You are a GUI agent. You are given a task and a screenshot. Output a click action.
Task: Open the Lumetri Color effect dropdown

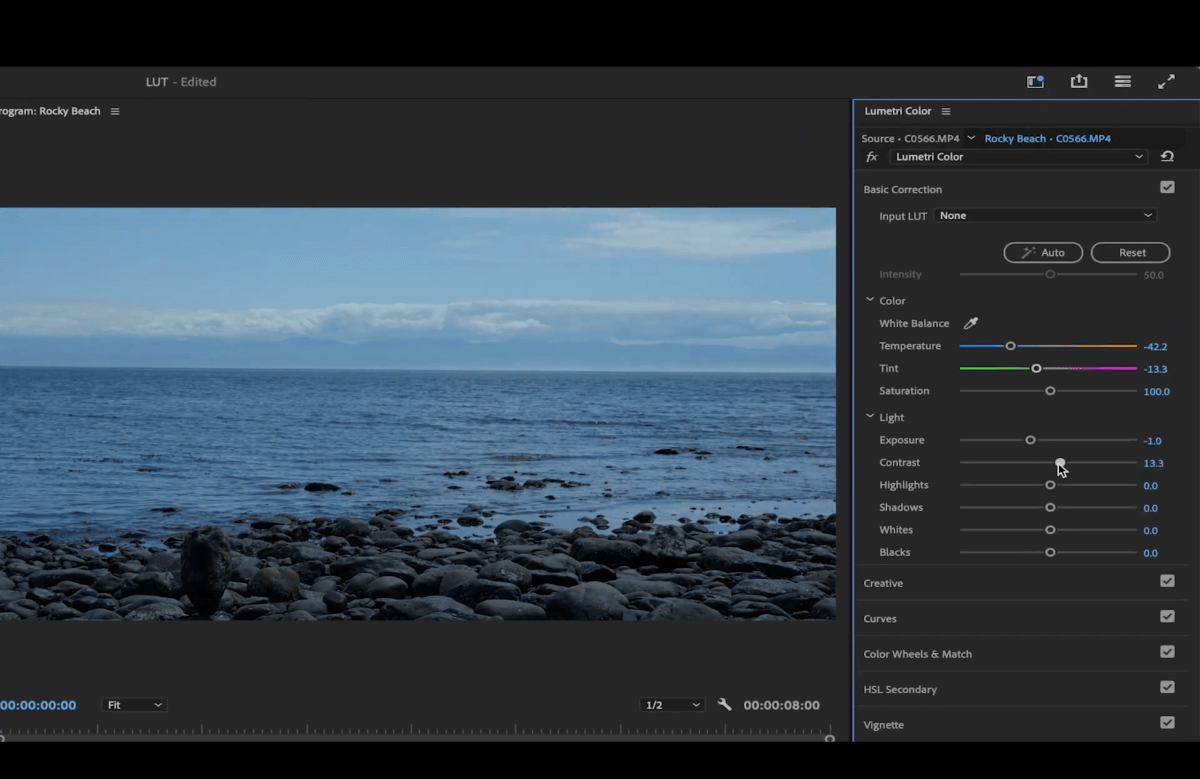pos(1018,157)
